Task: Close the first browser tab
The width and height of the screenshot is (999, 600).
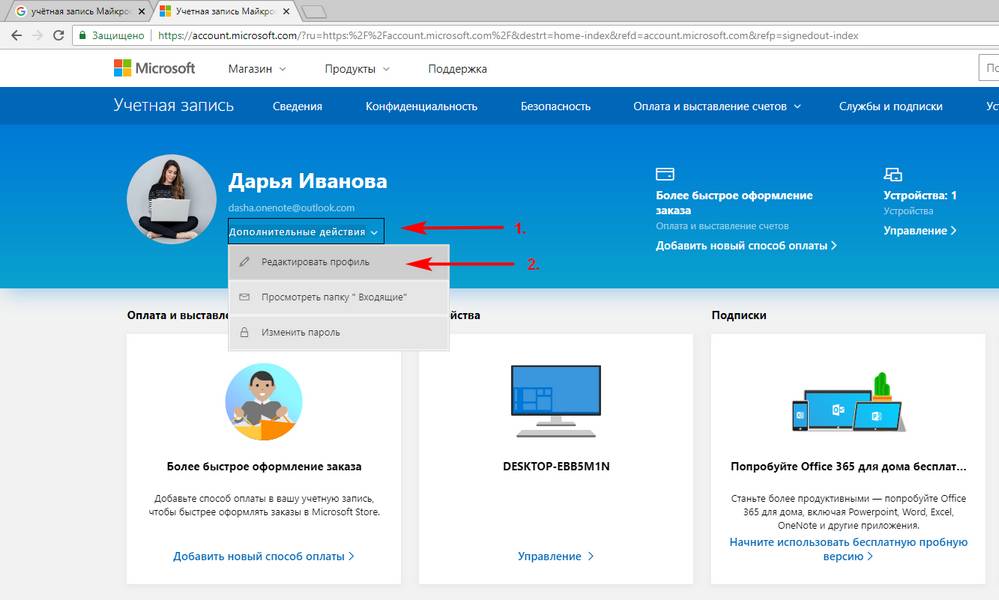Action: coord(141,11)
